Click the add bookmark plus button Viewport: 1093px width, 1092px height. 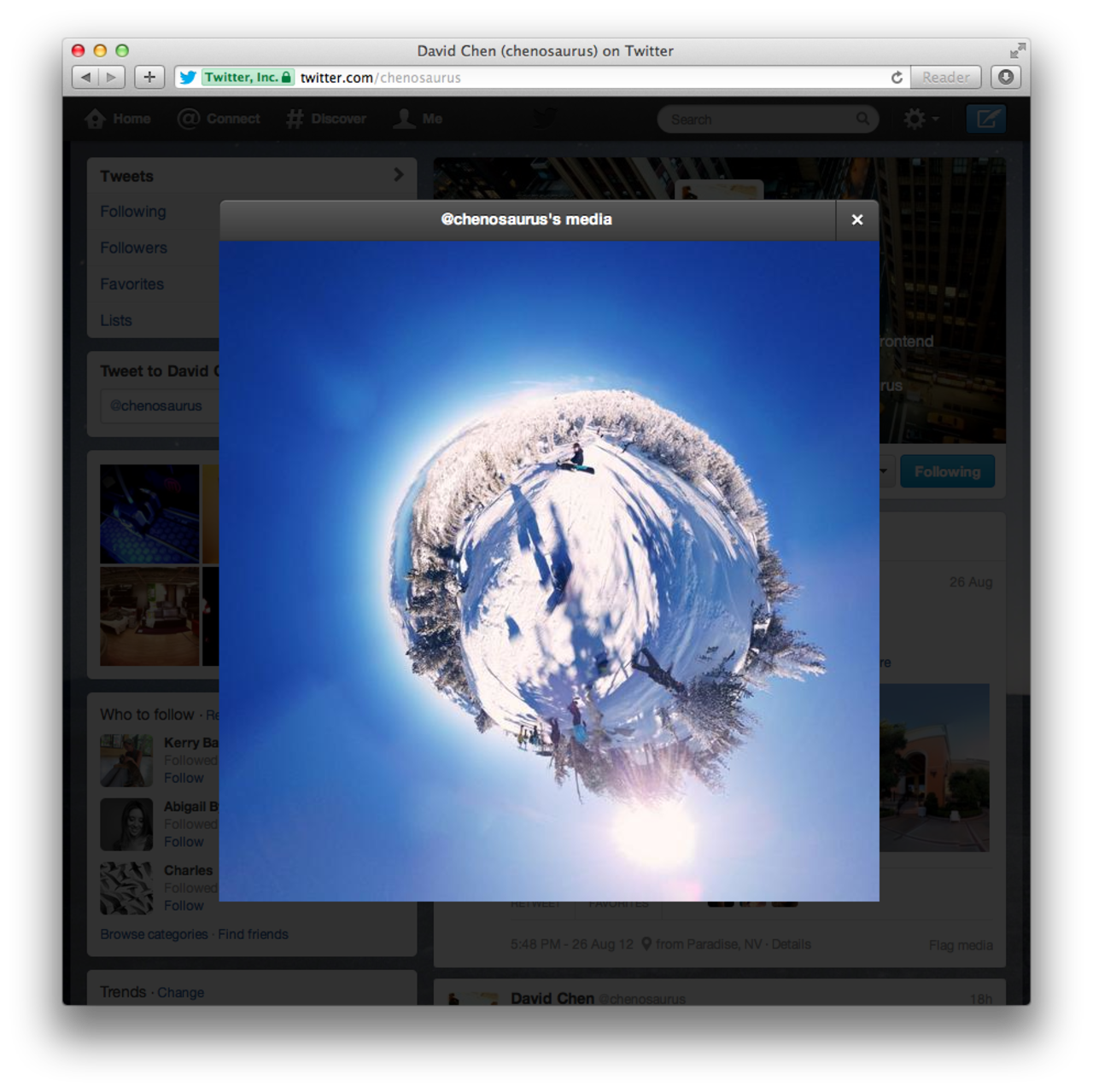click(x=149, y=77)
